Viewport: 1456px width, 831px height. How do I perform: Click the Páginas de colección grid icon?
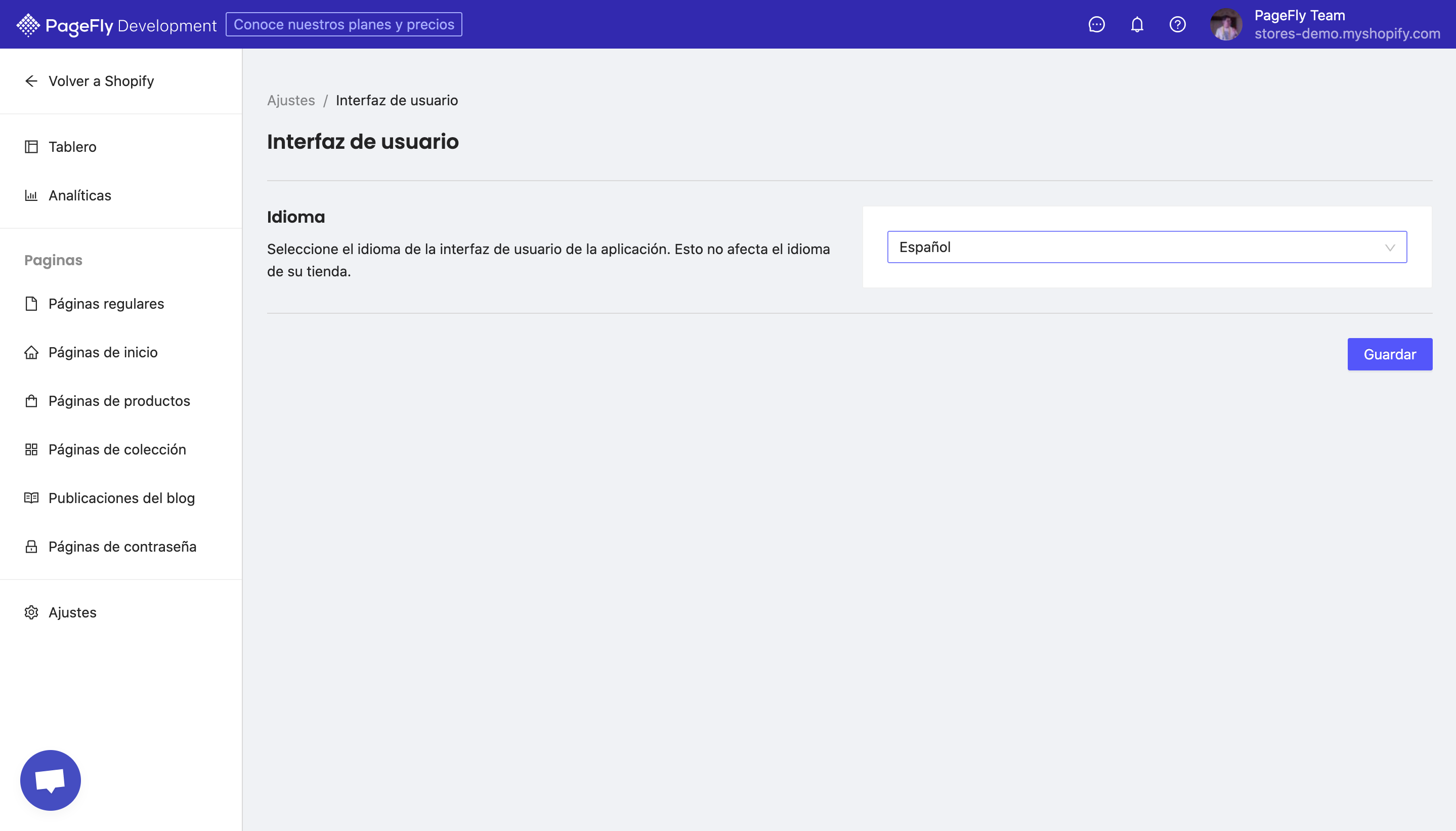pos(31,449)
